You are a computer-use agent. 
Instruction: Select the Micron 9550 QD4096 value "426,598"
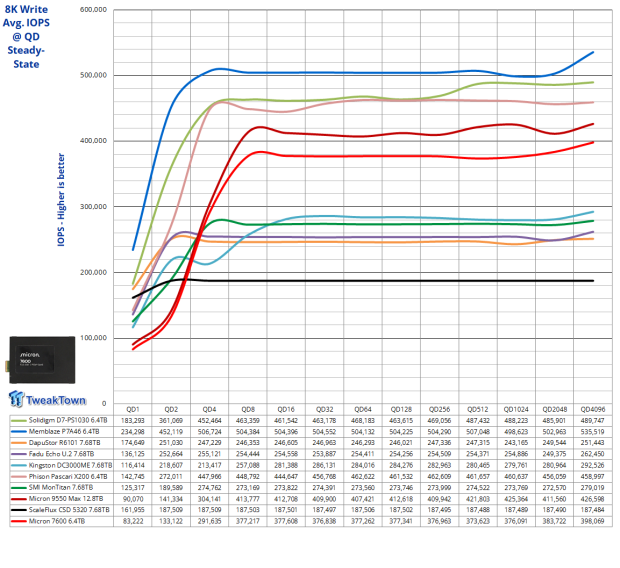click(x=593, y=499)
